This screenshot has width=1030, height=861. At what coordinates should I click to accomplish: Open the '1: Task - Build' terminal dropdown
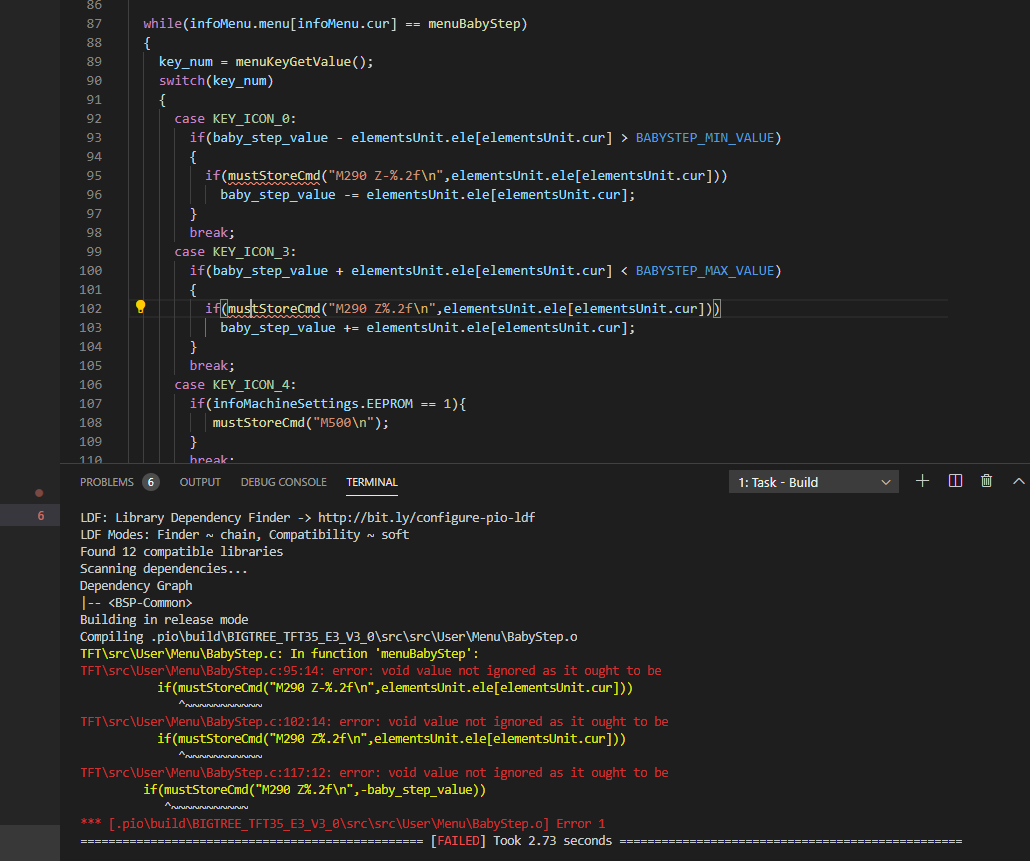pyautogui.click(x=813, y=482)
